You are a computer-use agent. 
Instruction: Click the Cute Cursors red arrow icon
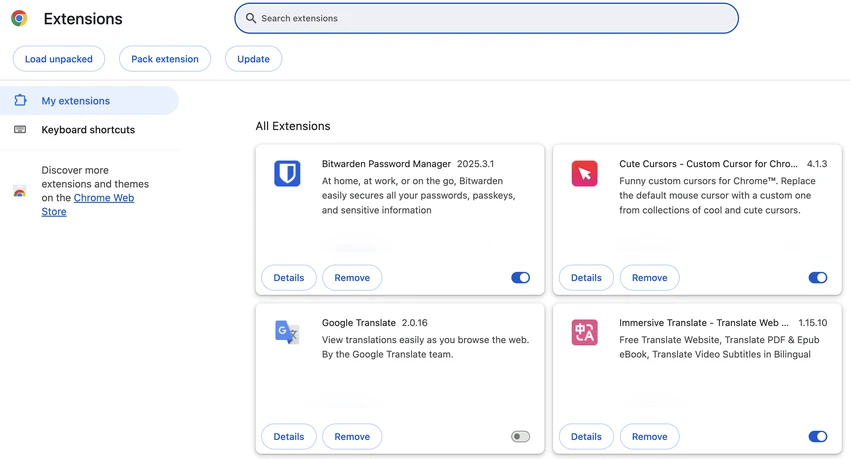click(584, 173)
